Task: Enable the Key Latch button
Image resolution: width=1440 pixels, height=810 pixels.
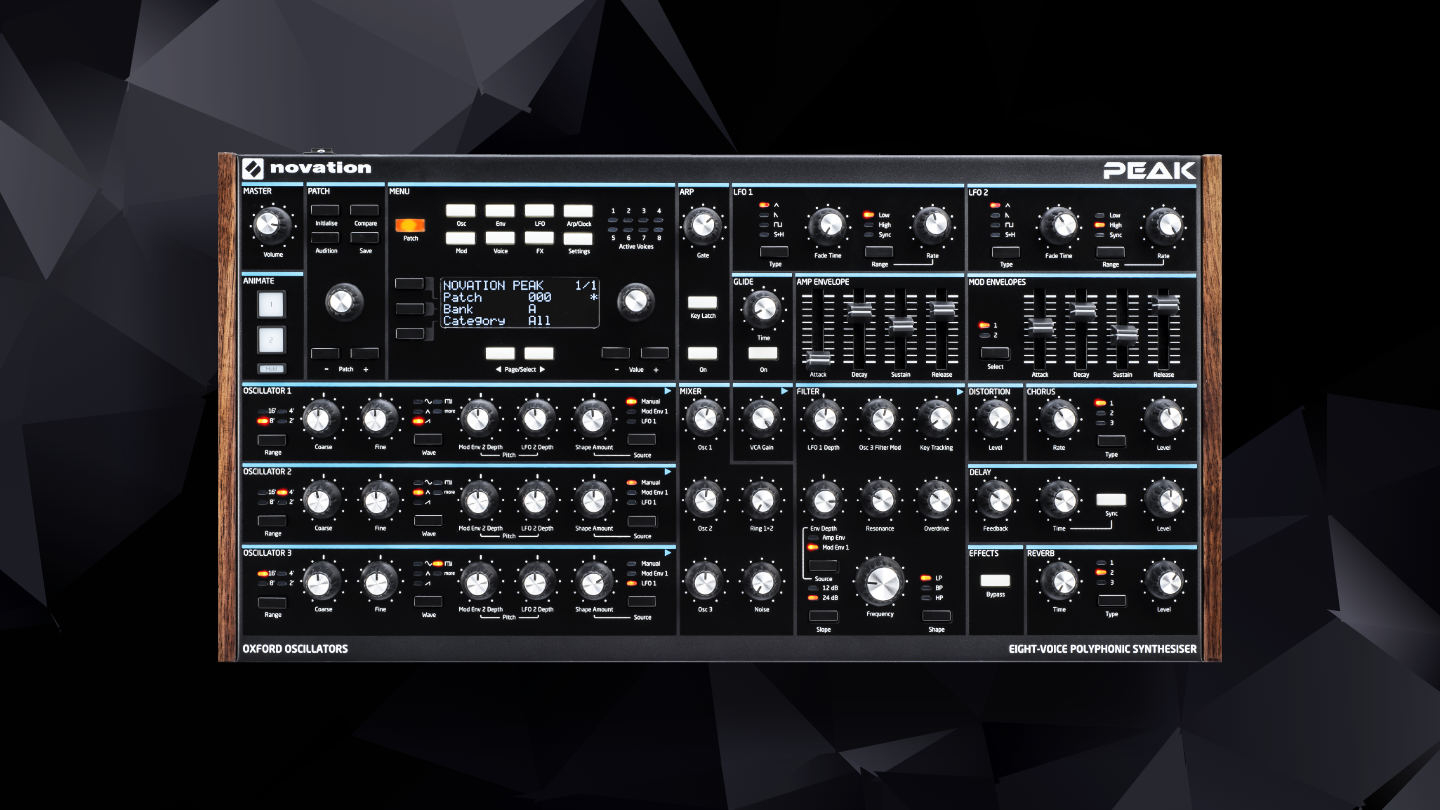Action: (702, 302)
